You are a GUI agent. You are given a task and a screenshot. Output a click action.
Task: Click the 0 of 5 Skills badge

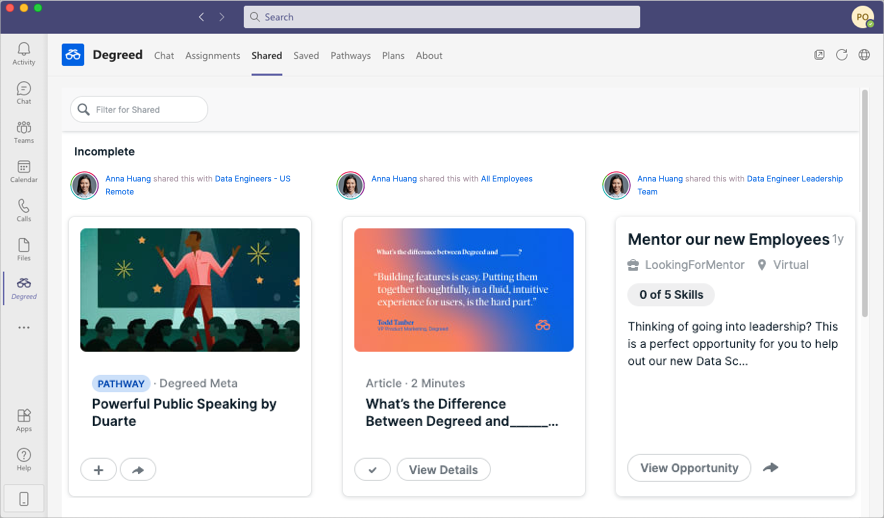pyautogui.click(x=671, y=295)
